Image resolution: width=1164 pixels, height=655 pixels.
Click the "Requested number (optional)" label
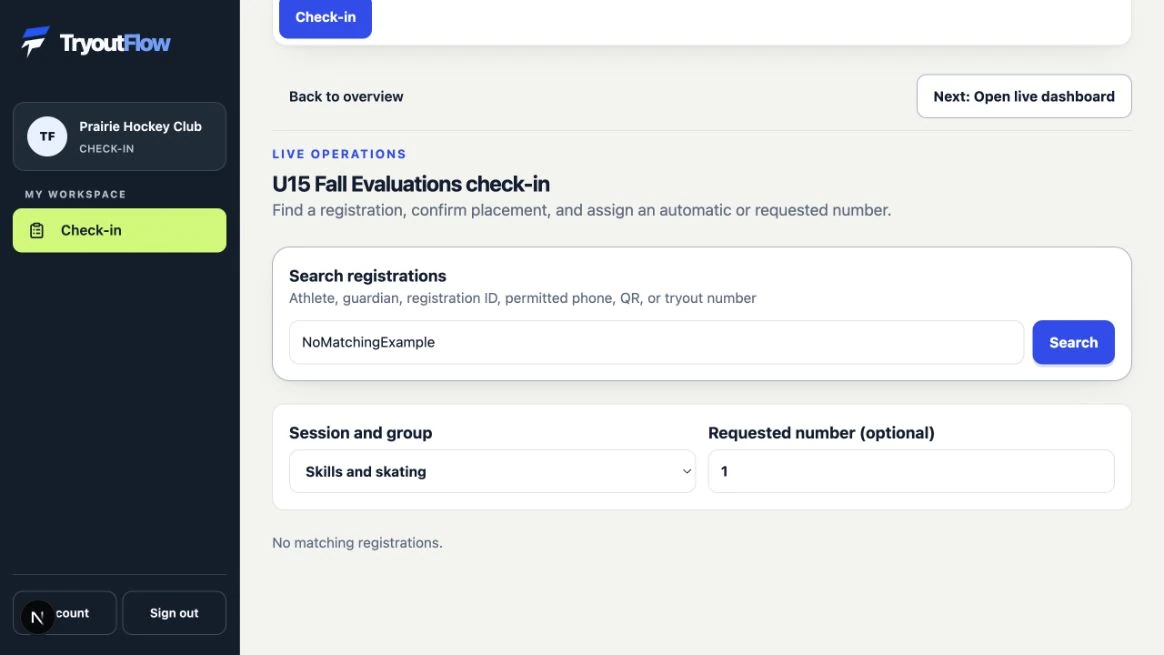coord(821,433)
